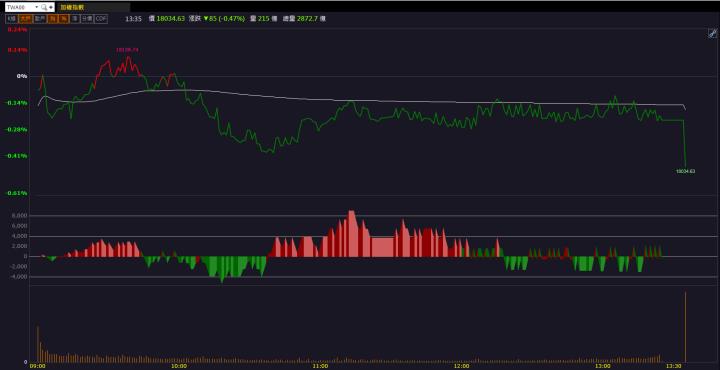The height and width of the screenshot is (370, 720).
Task: Click the CDF toolbar button
Action: click(101, 19)
